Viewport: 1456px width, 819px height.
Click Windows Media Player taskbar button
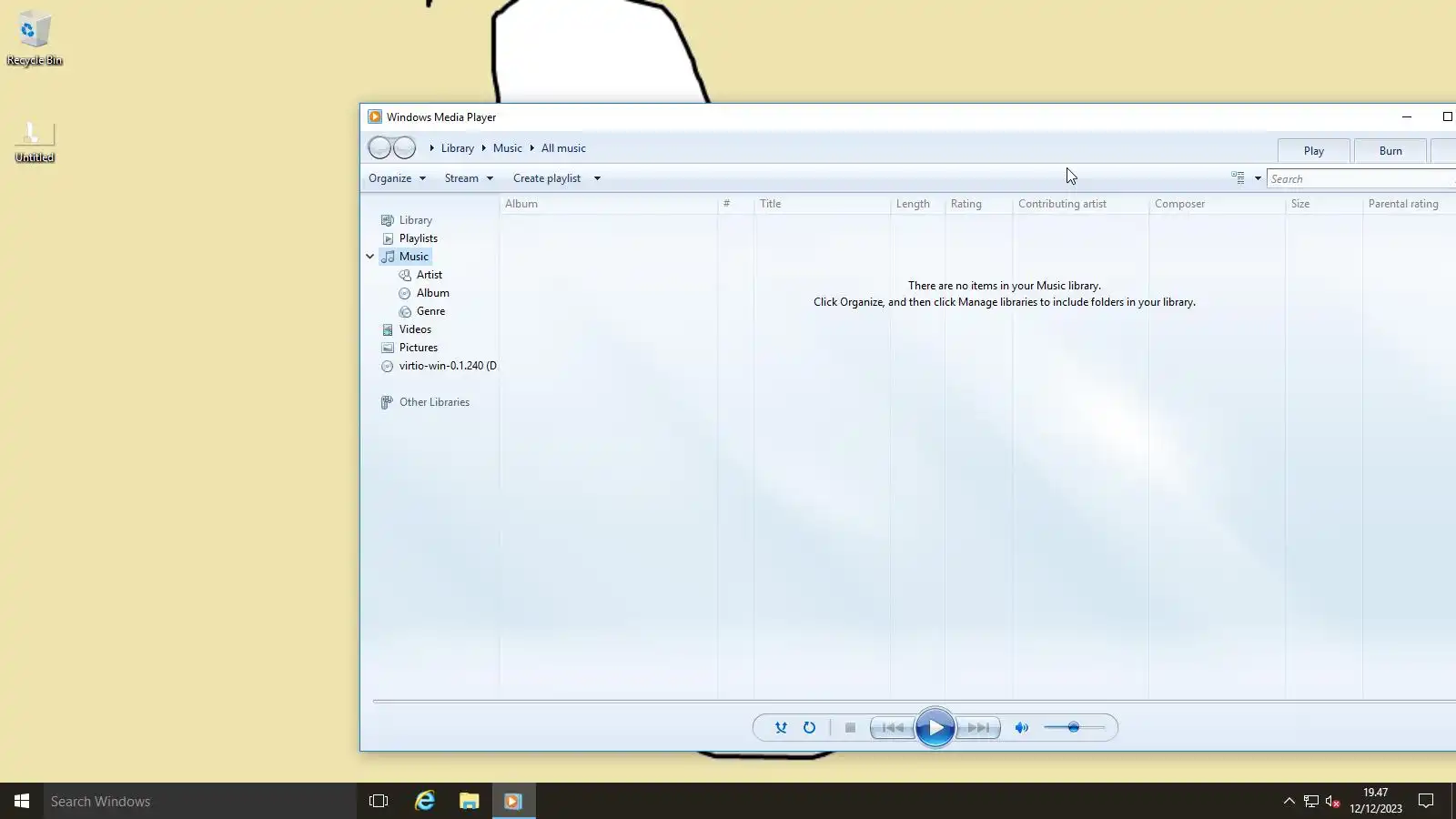(x=513, y=801)
